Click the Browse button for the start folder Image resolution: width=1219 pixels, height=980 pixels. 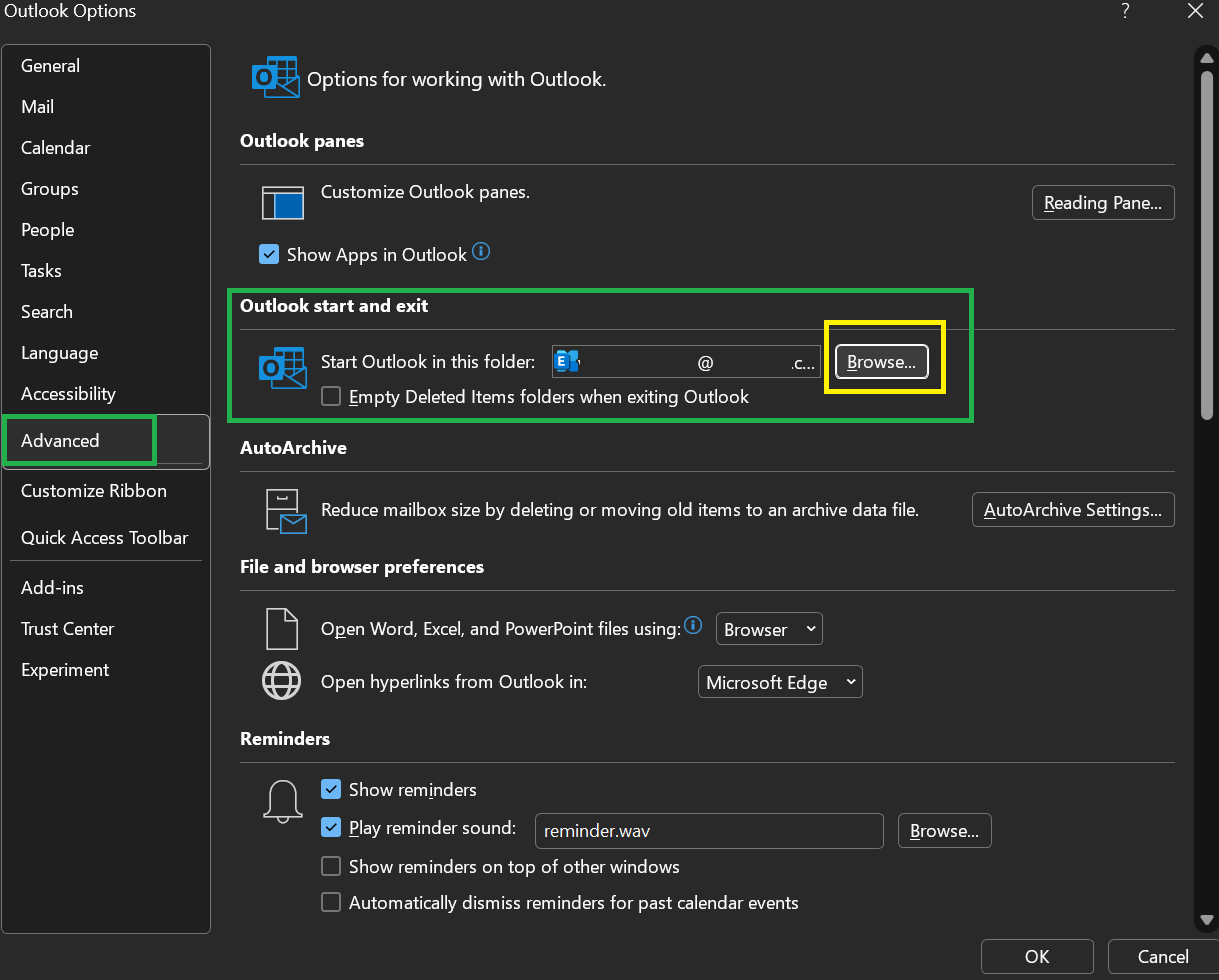[x=882, y=362]
